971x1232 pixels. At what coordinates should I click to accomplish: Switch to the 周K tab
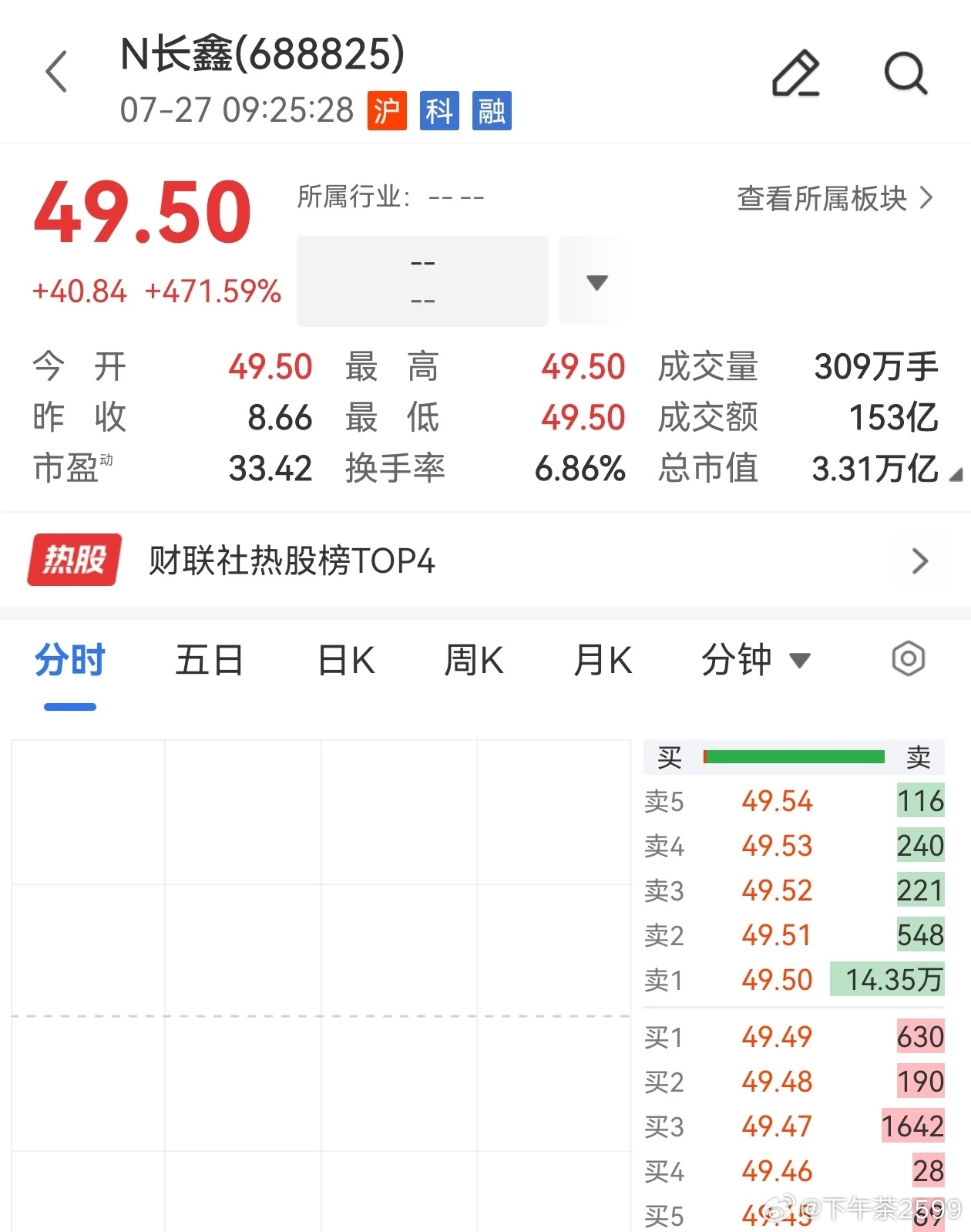click(x=474, y=661)
